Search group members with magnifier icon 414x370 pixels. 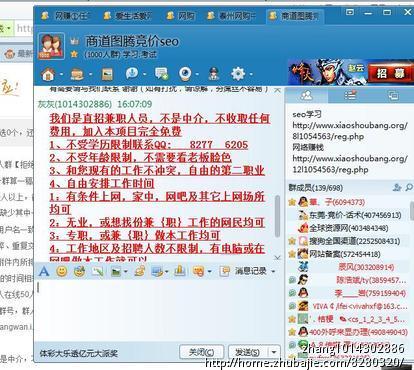click(409, 187)
